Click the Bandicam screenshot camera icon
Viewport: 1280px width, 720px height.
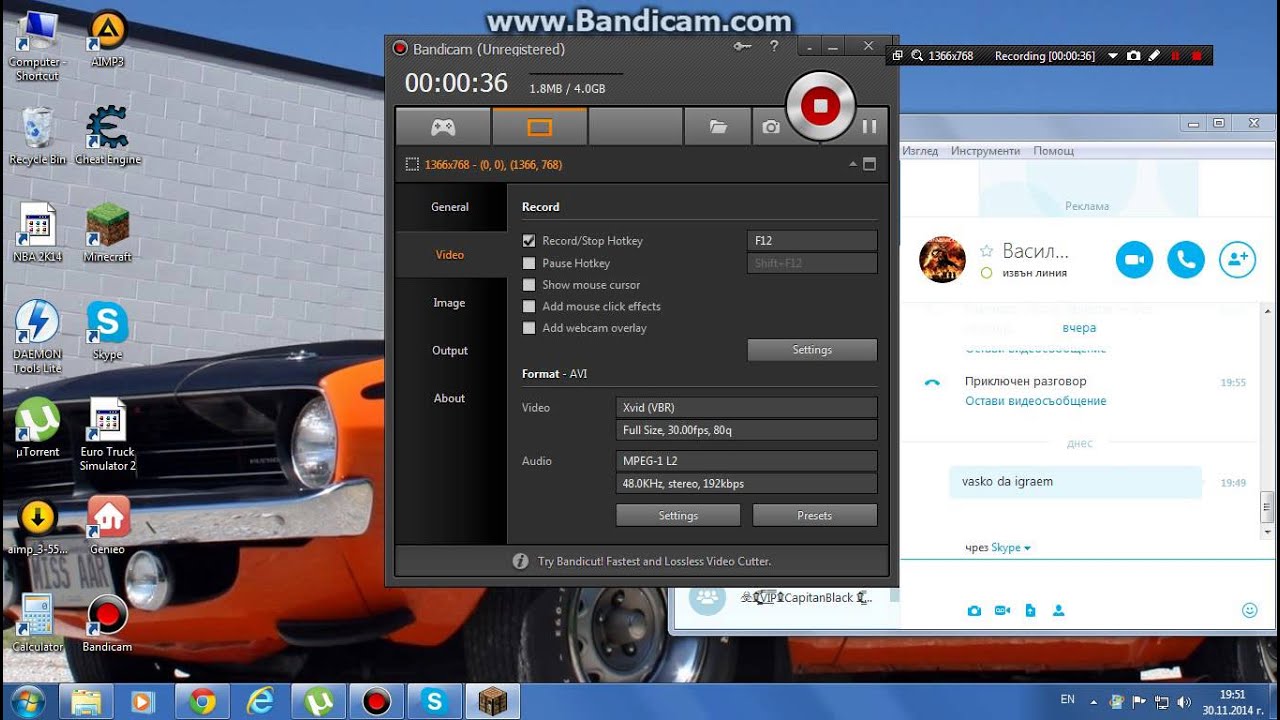click(770, 127)
